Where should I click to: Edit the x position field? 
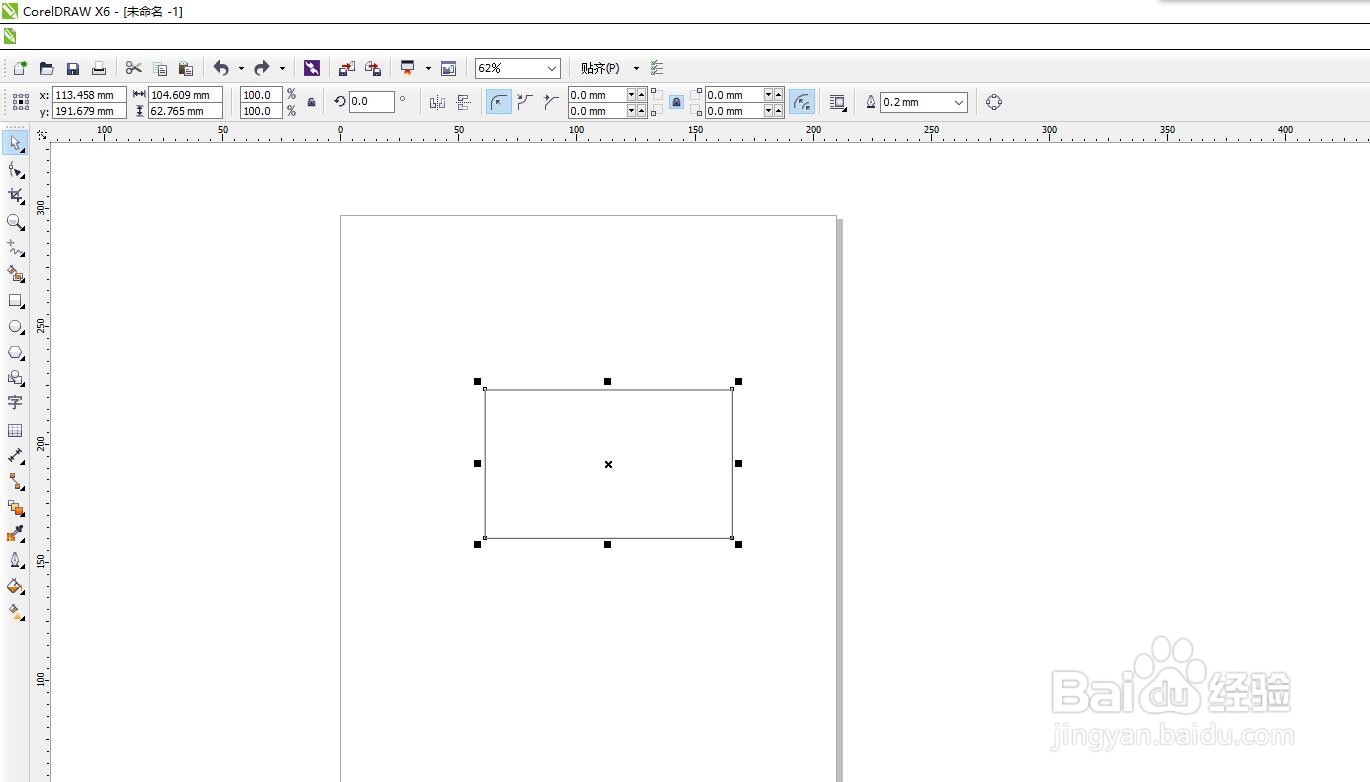[89, 95]
